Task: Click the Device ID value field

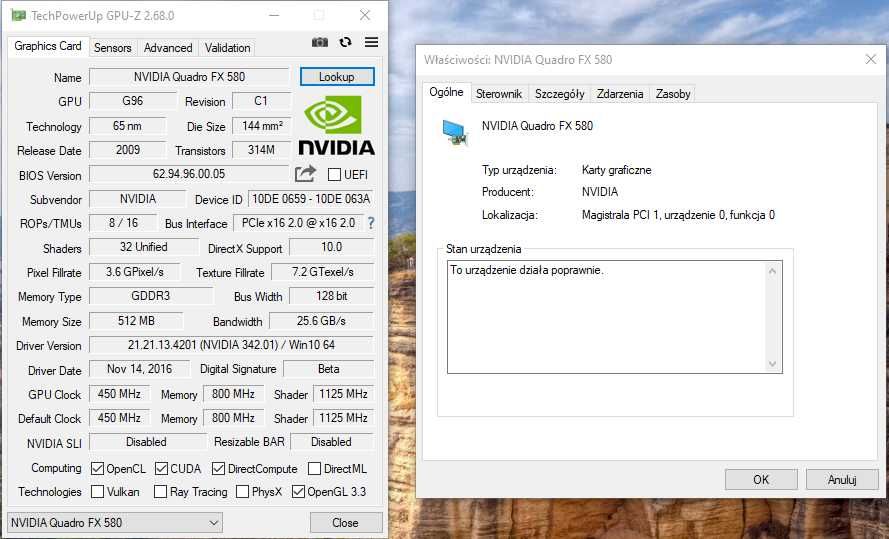Action: pos(311,199)
